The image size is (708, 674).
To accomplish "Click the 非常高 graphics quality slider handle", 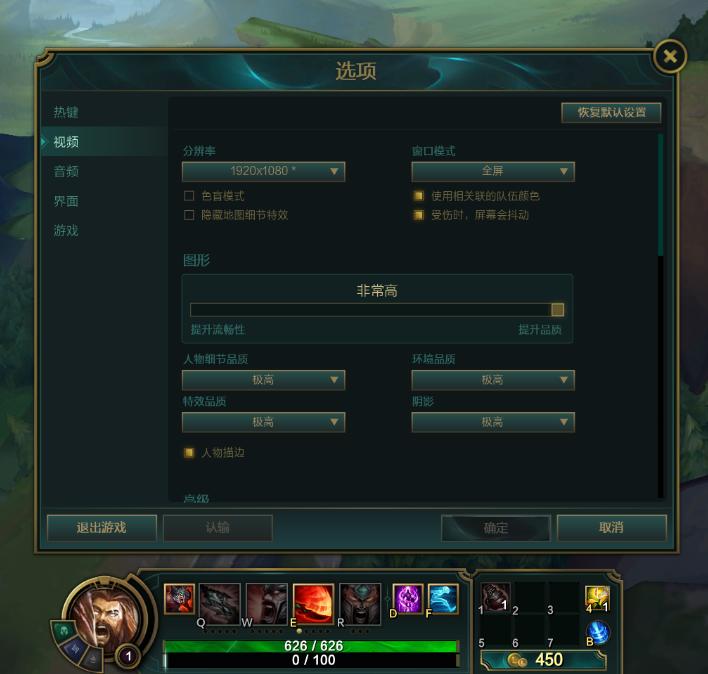I will tap(557, 310).
